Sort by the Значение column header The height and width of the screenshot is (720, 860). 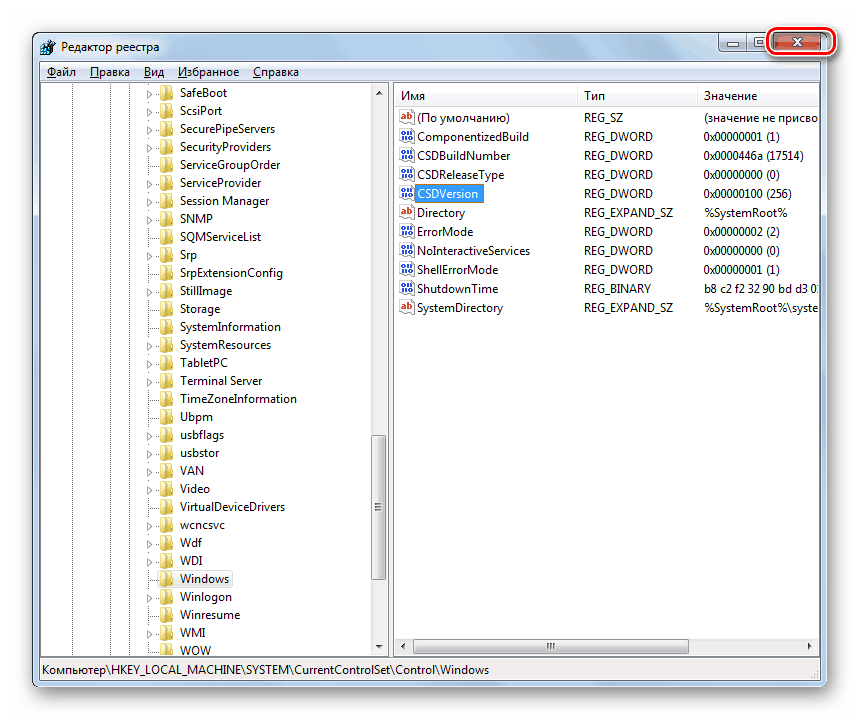(758, 96)
